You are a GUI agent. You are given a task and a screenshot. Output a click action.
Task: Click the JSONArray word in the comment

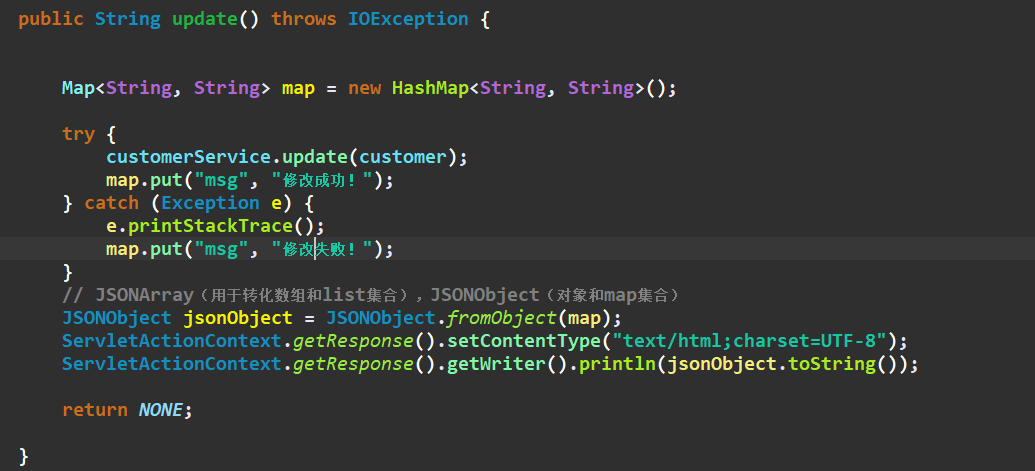point(144,294)
